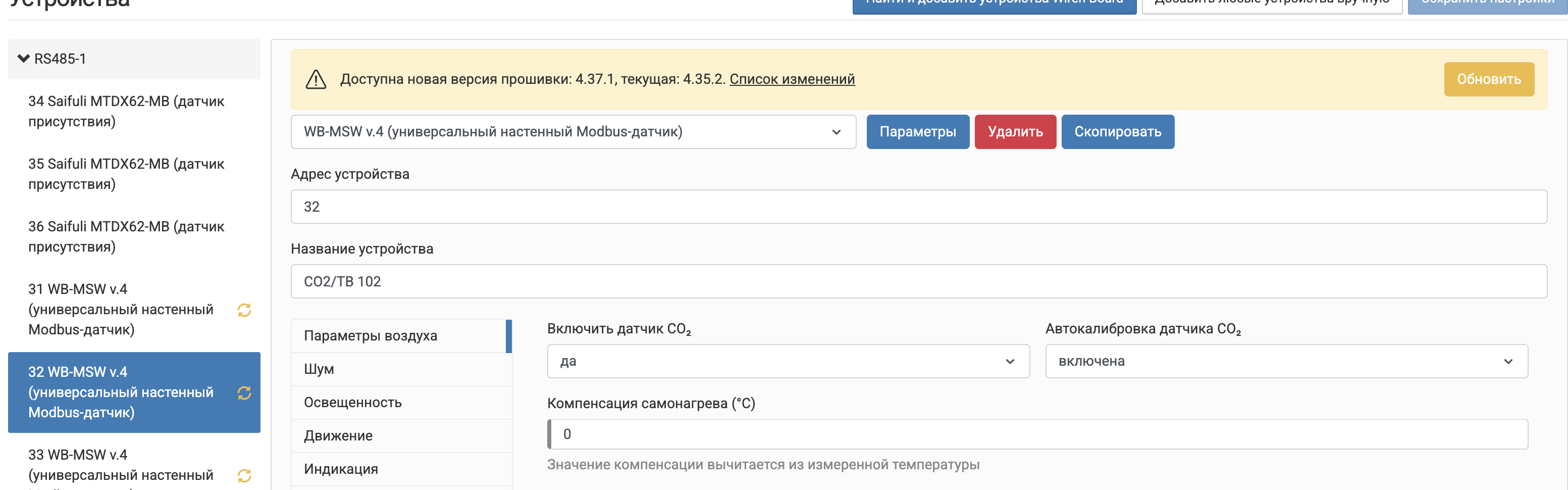Viewport: 1568px width, 490px height.
Task: Click sync icon next to device 33 WB-MSW
Action: click(x=244, y=475)
